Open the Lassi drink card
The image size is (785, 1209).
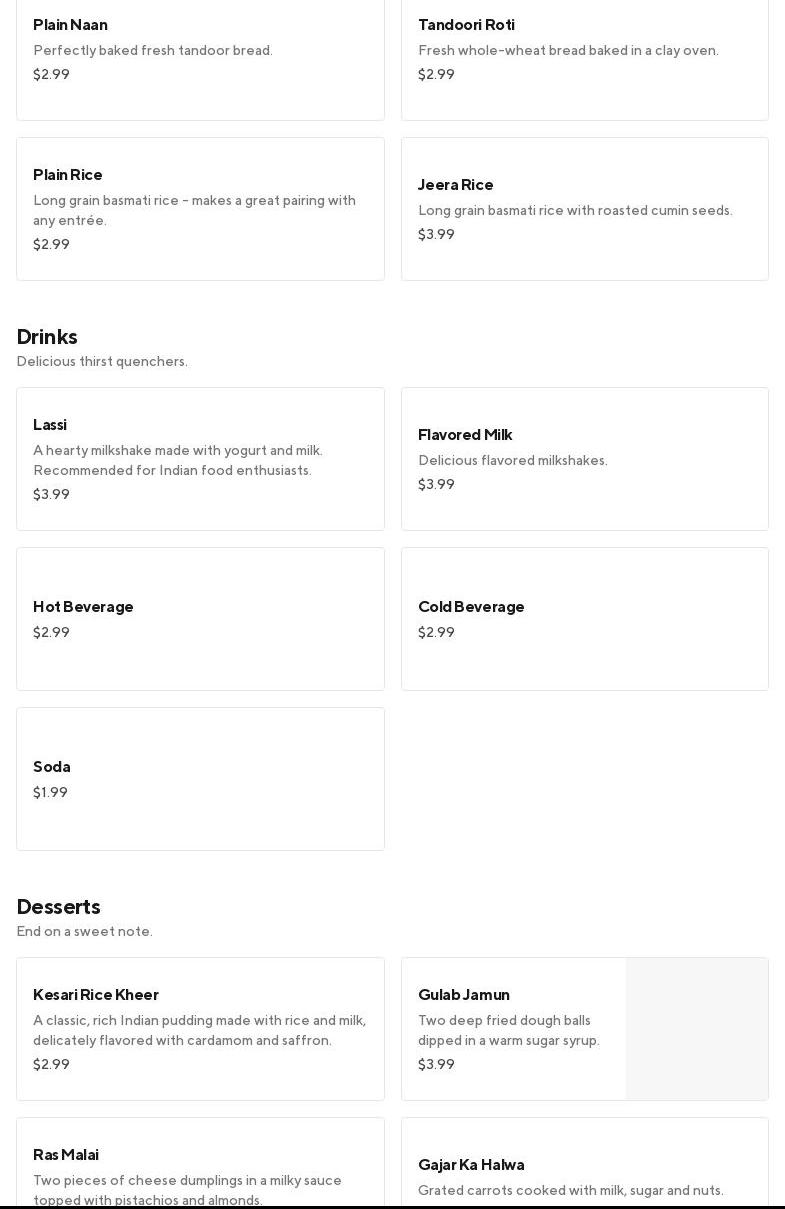coord(200,459)
